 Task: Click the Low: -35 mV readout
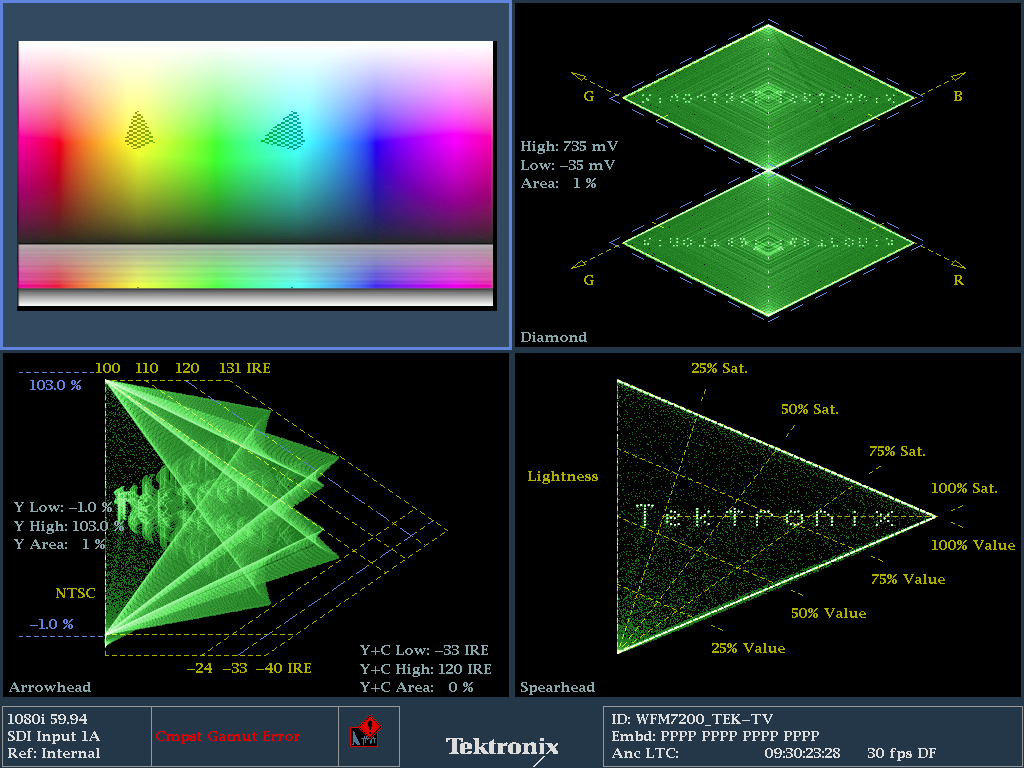pyautogui.click(x=568, y=165)
